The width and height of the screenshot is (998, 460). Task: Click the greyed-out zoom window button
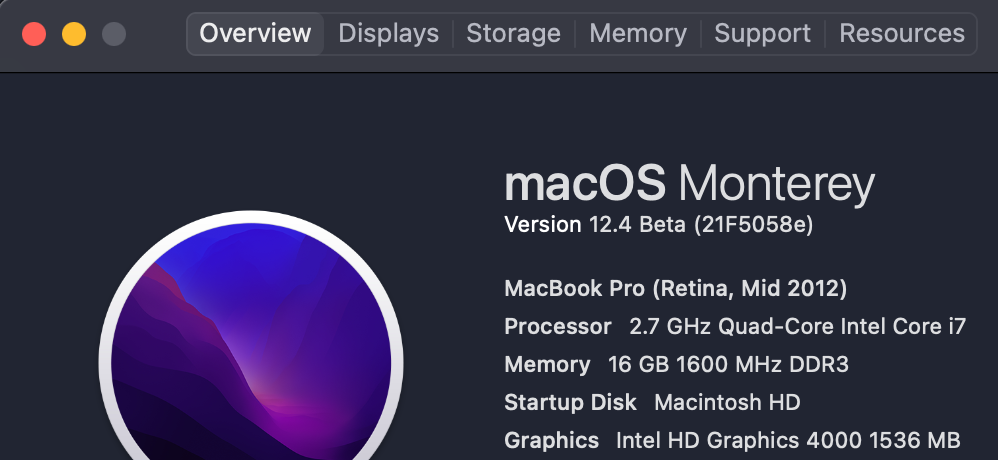point(114,34)
